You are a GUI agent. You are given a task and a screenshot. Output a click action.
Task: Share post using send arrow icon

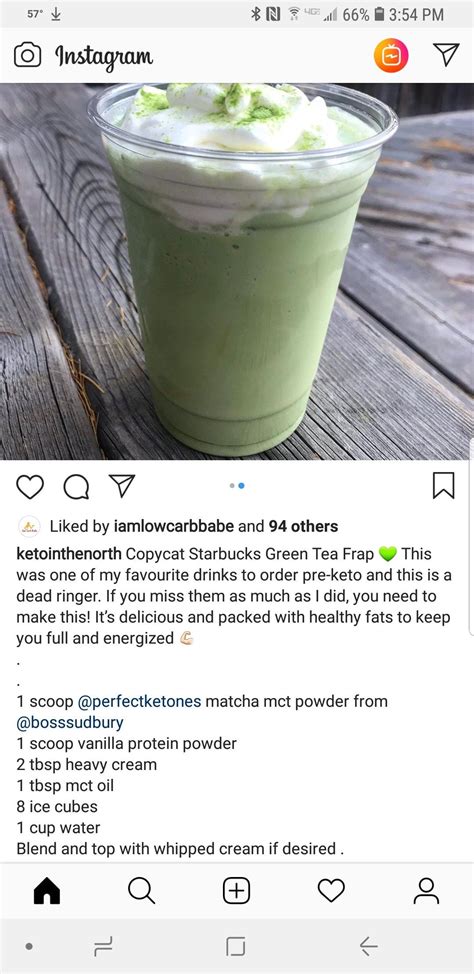coord(122,486)
